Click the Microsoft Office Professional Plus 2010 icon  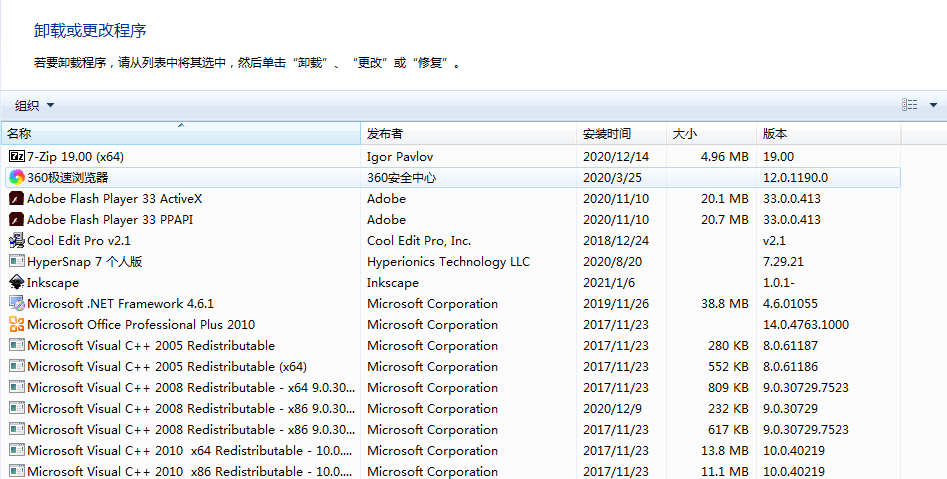pyautogui.click(x=17, y=324)
